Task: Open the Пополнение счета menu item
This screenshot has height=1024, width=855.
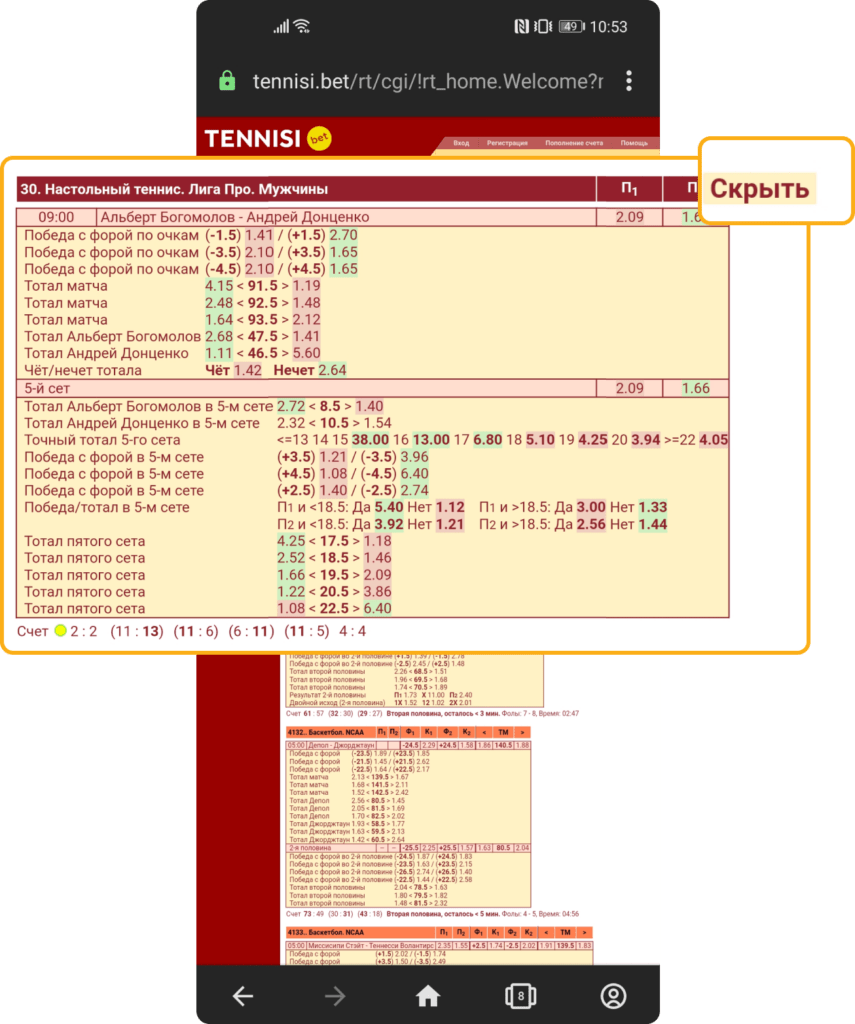Action: [x=574, y=143]
